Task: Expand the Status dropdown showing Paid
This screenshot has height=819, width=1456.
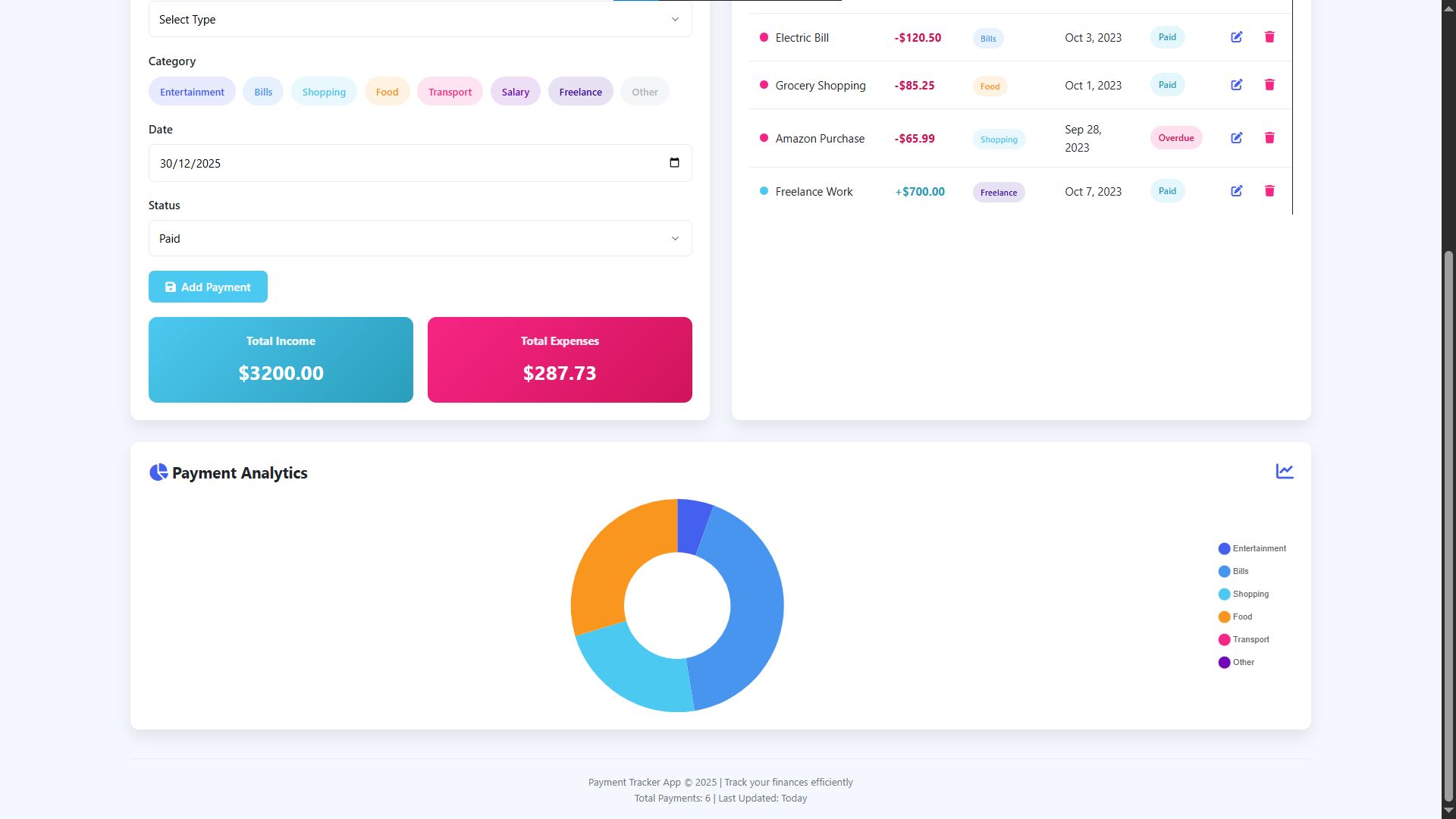Action: (419, 239)
